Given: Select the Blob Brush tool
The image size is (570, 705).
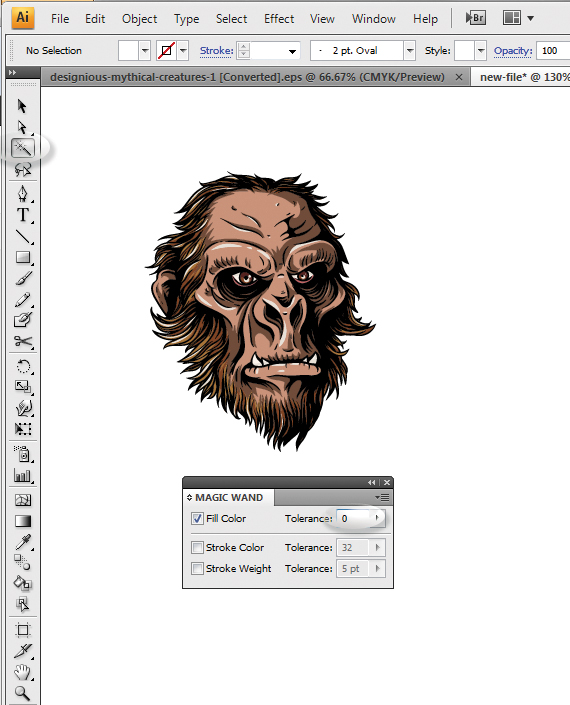Looking at the screenshot, I should click(x=22, y=320).
